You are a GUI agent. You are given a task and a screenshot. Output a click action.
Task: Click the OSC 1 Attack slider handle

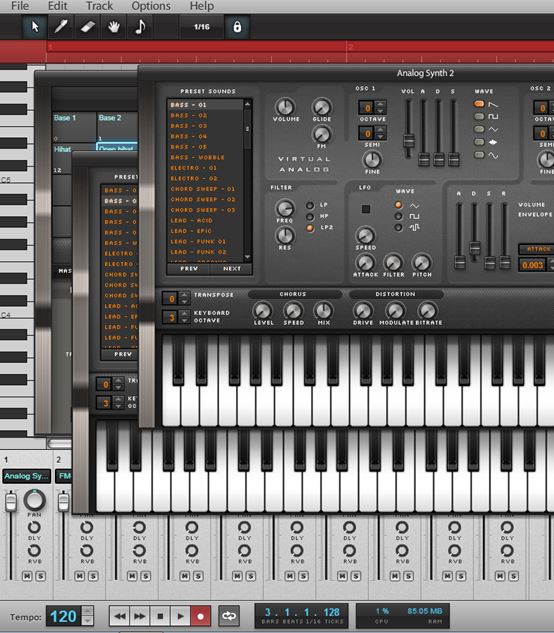pos(424,159)
